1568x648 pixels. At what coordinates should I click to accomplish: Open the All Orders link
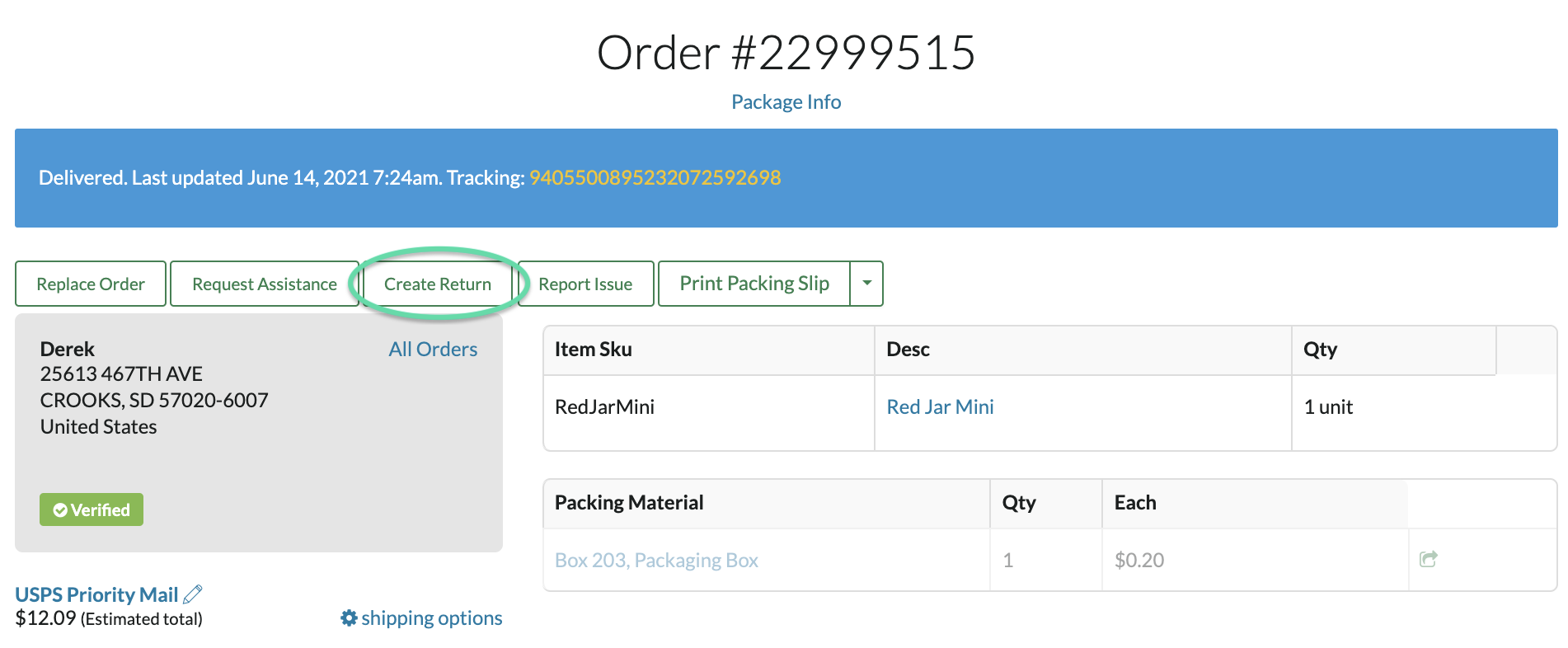pyautogui.click(x=433, y=350)
